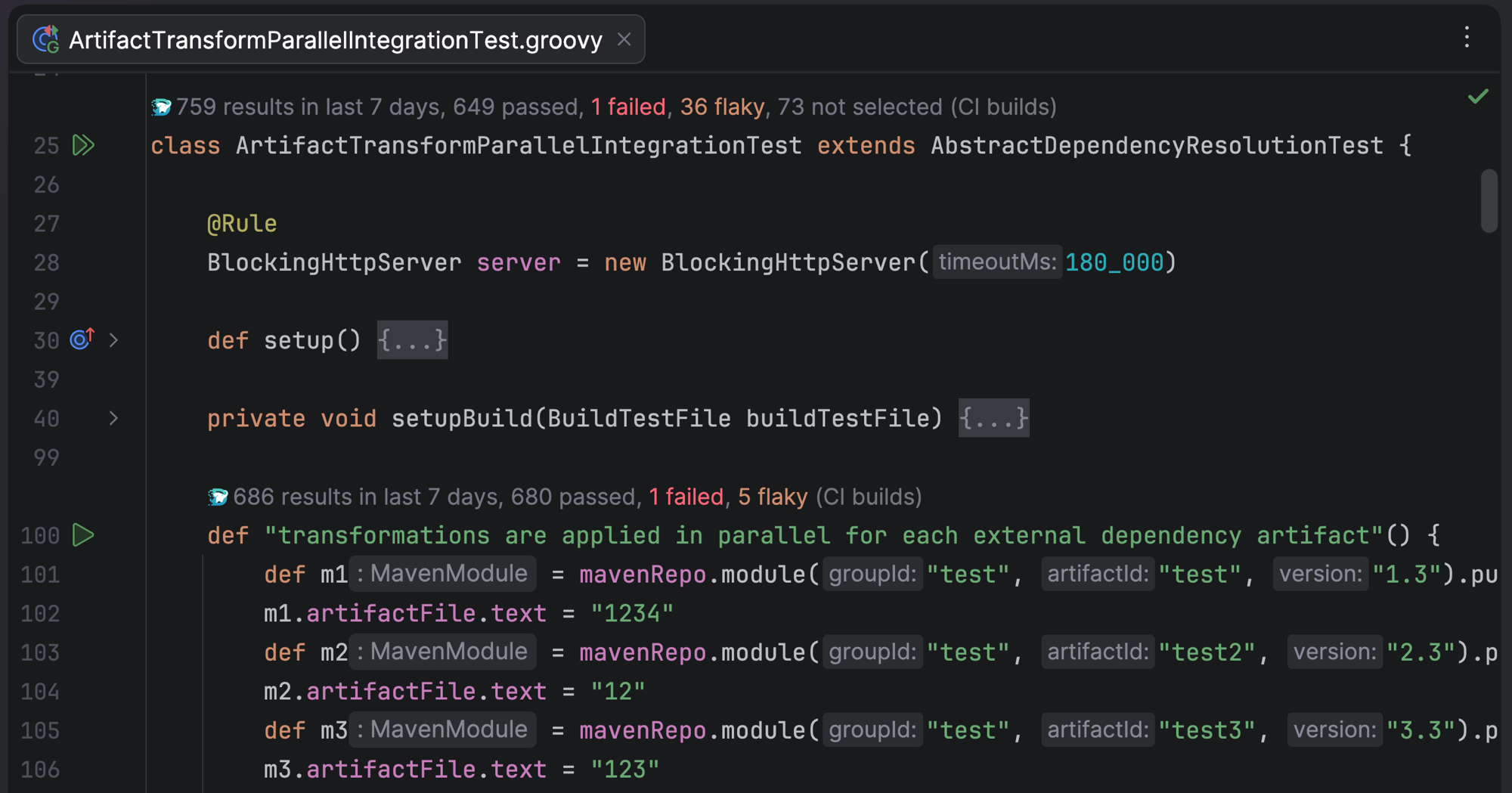The height and width of the screenshot is (793, 1512).
Task: Click the editor vertical scrollbar thumb
Action: coord(1489,200)
